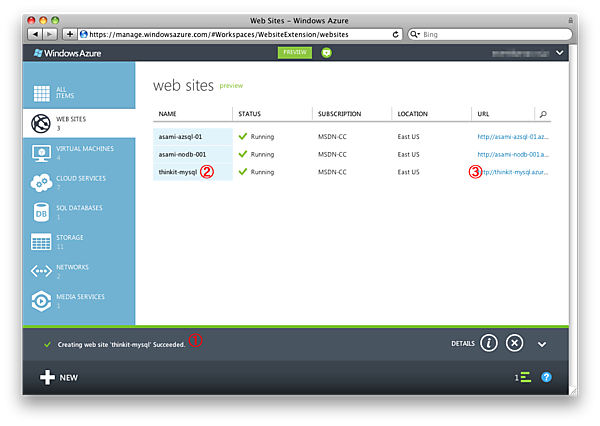This screenshot has height=426, width=600.
Task: Sort by SUBSCRIPTION column header
Action: point(339,114)
